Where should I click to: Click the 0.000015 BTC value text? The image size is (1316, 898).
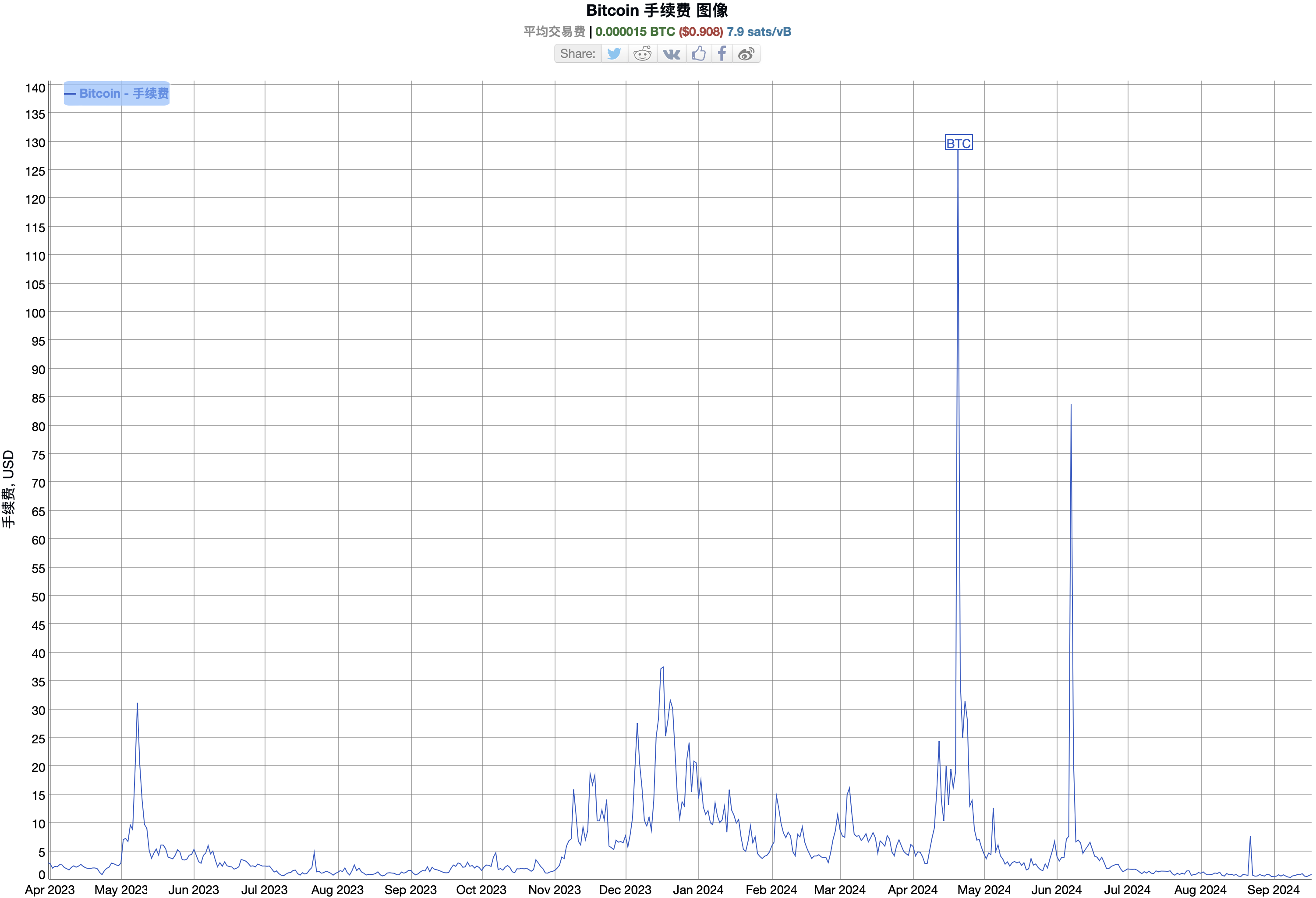(x=635, y=32)
